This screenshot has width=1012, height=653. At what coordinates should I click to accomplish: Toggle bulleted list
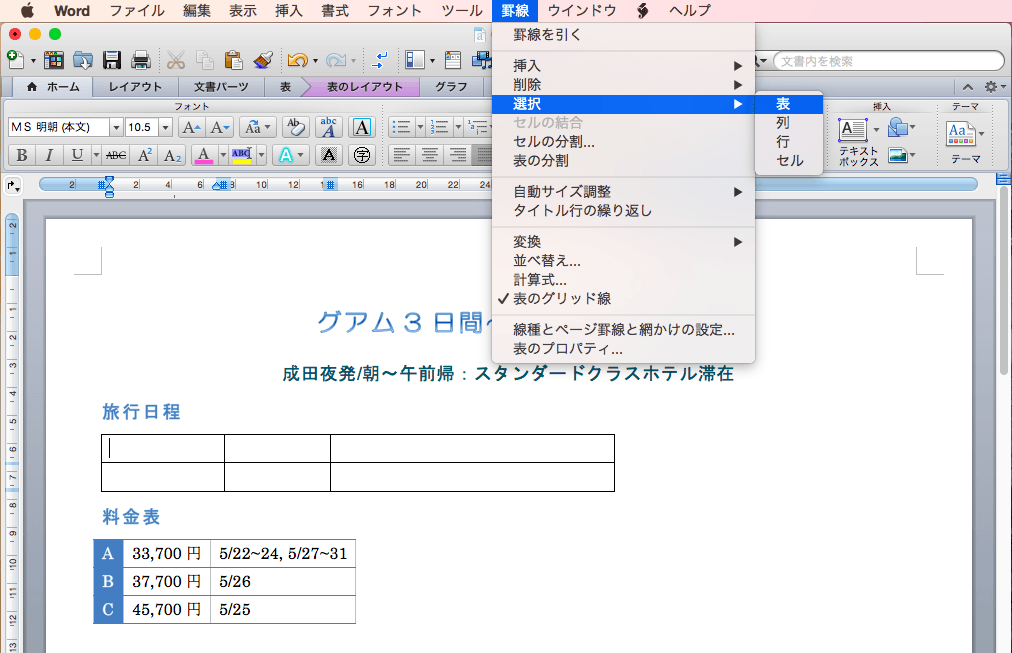[401, 127]
